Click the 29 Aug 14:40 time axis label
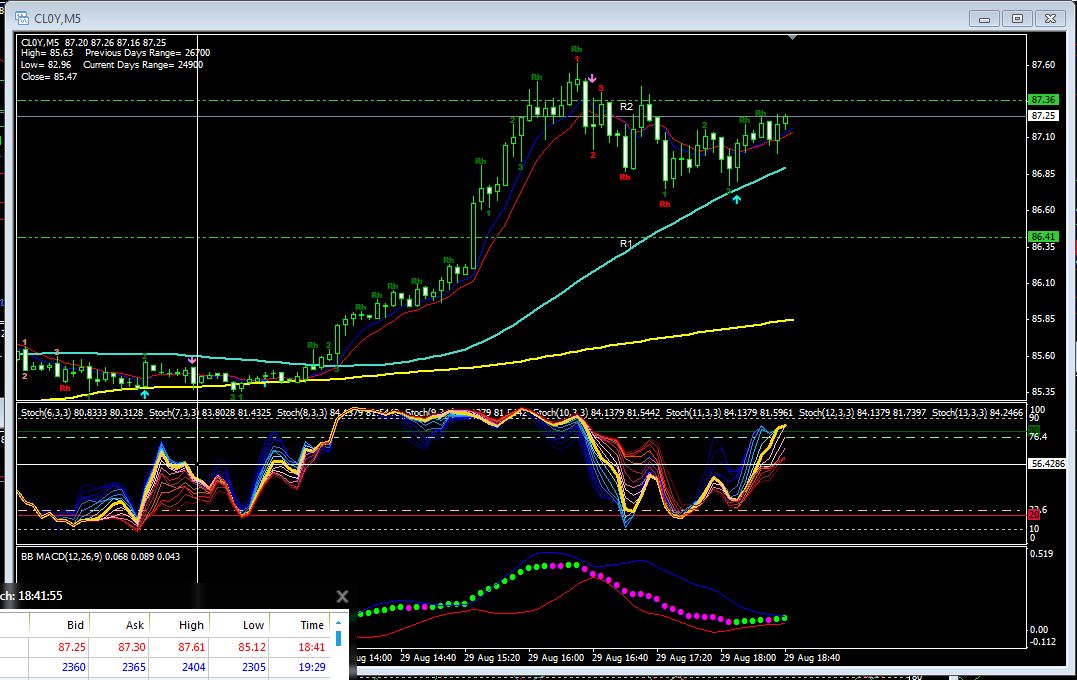 (x=427, y=657)
